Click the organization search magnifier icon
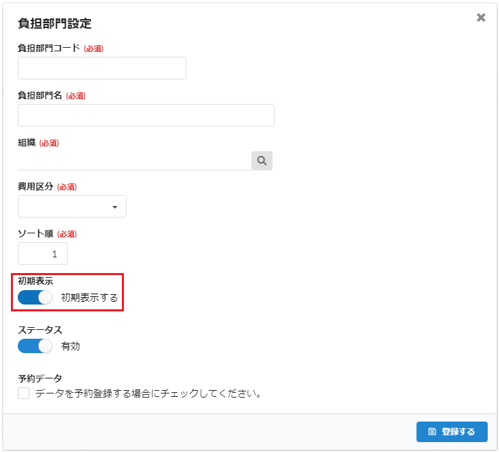The height and width of the screenshot is (452, 499). [262, 161]
